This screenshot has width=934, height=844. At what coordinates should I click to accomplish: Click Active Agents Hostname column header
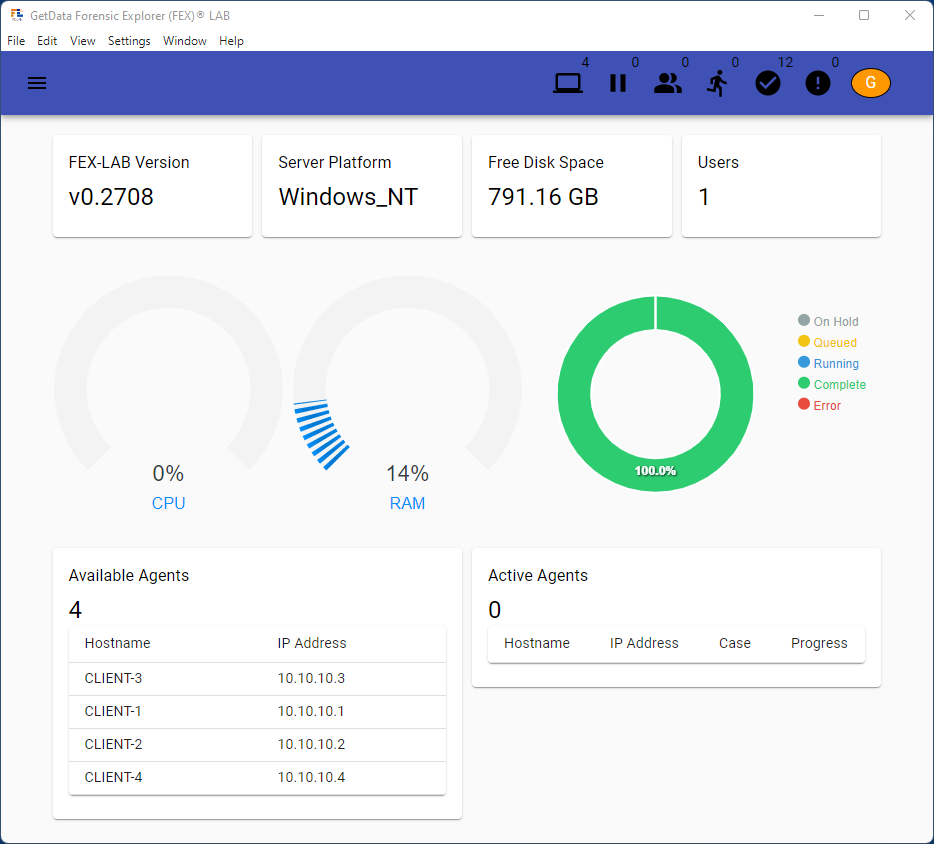537,643
